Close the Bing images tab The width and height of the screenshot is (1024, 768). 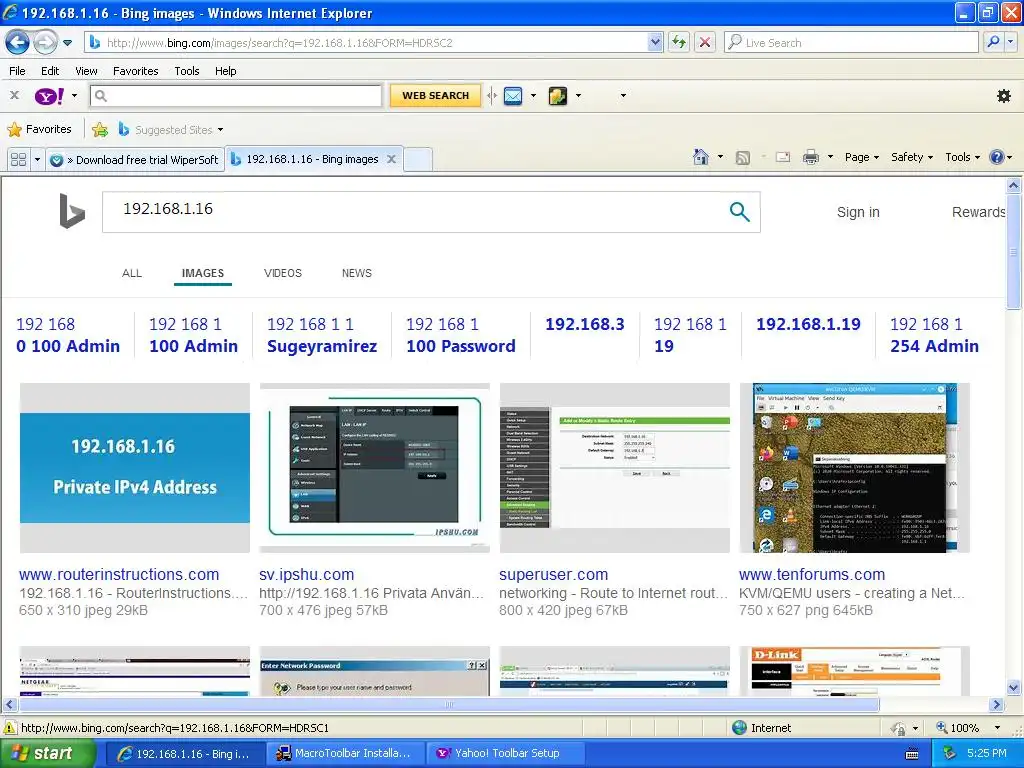pos(391,159)
